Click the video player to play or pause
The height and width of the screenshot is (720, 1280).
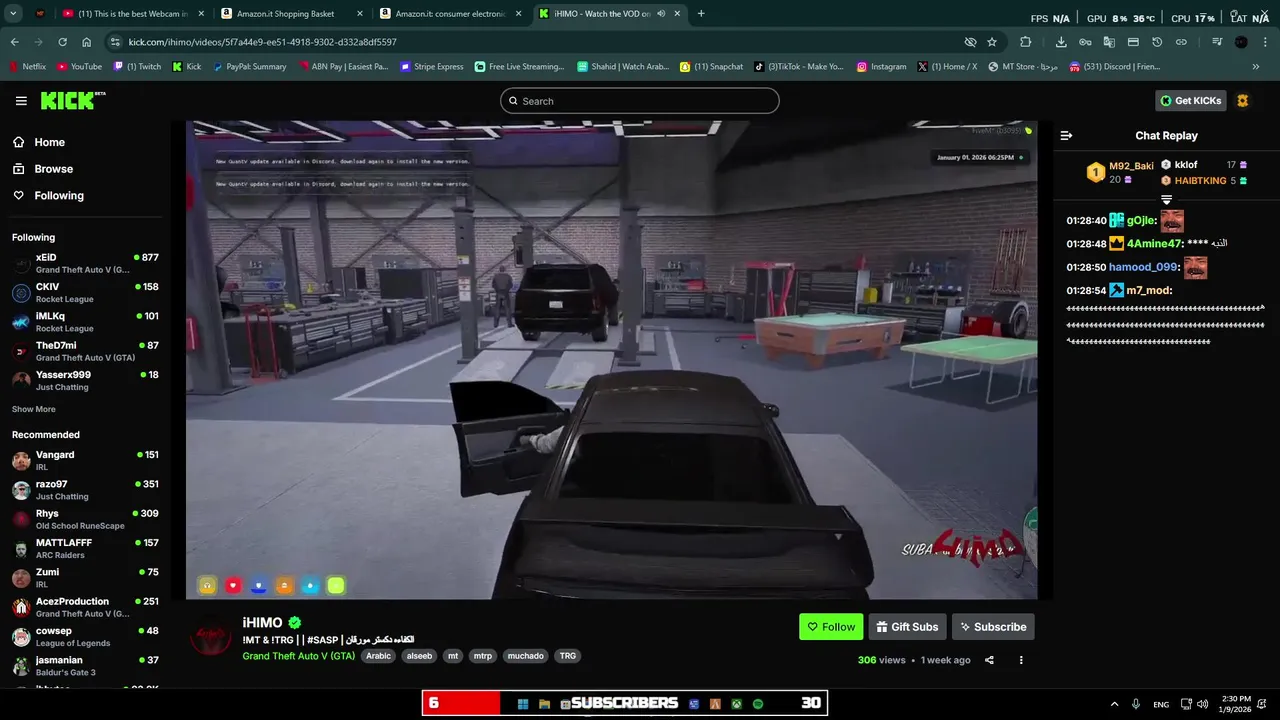tap(611, 360)
